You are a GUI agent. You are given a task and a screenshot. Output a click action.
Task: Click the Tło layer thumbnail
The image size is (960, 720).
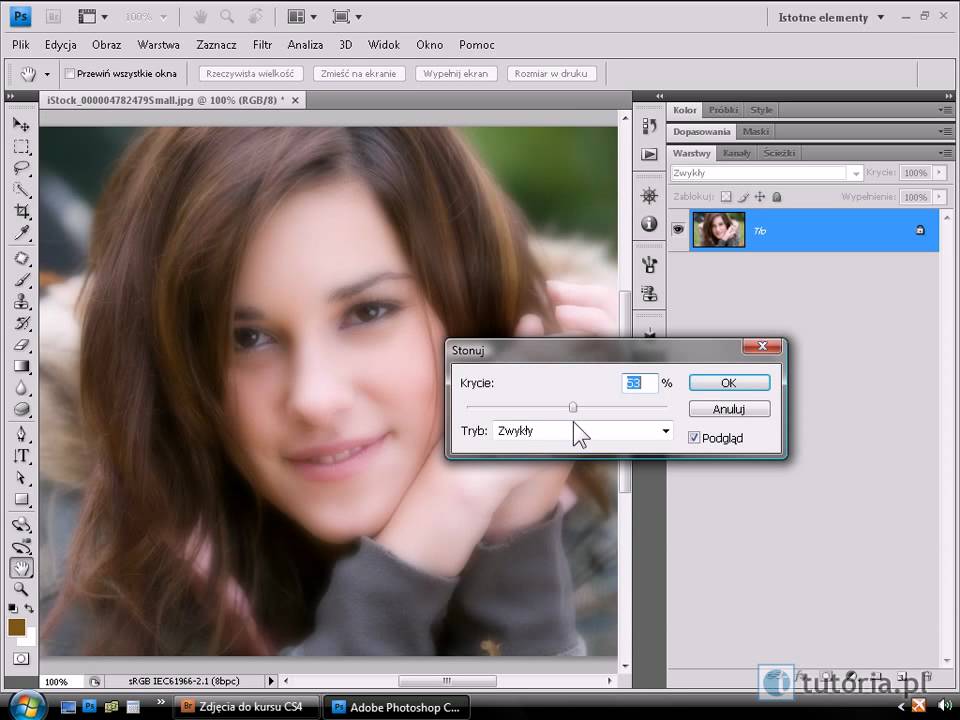[x=719, y=230]
